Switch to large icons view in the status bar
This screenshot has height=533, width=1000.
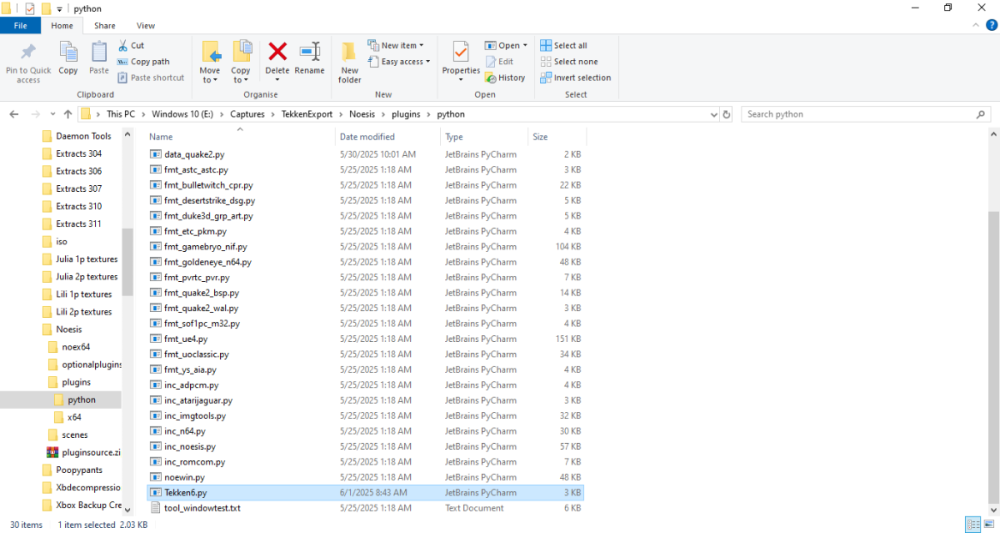[988, 525]
